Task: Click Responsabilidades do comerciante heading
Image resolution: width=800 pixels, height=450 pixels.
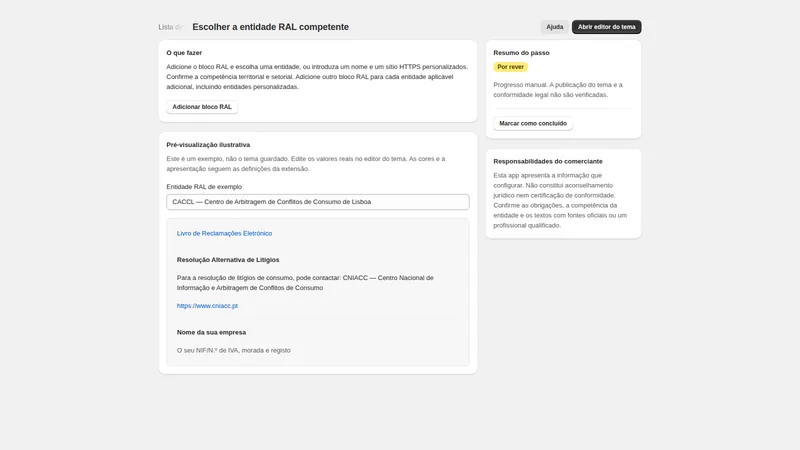Action: pyautogui.click(x=547, y=161)
